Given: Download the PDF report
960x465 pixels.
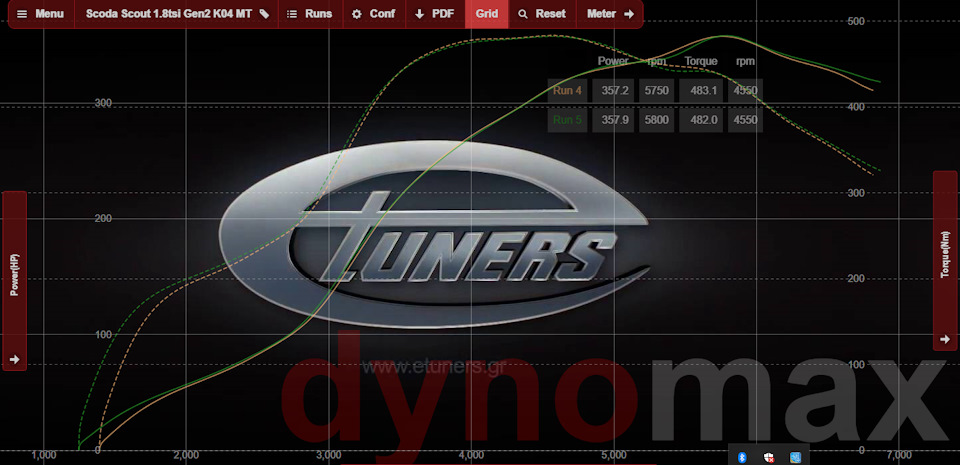Looking at the screenshot, I should point(435,14).
